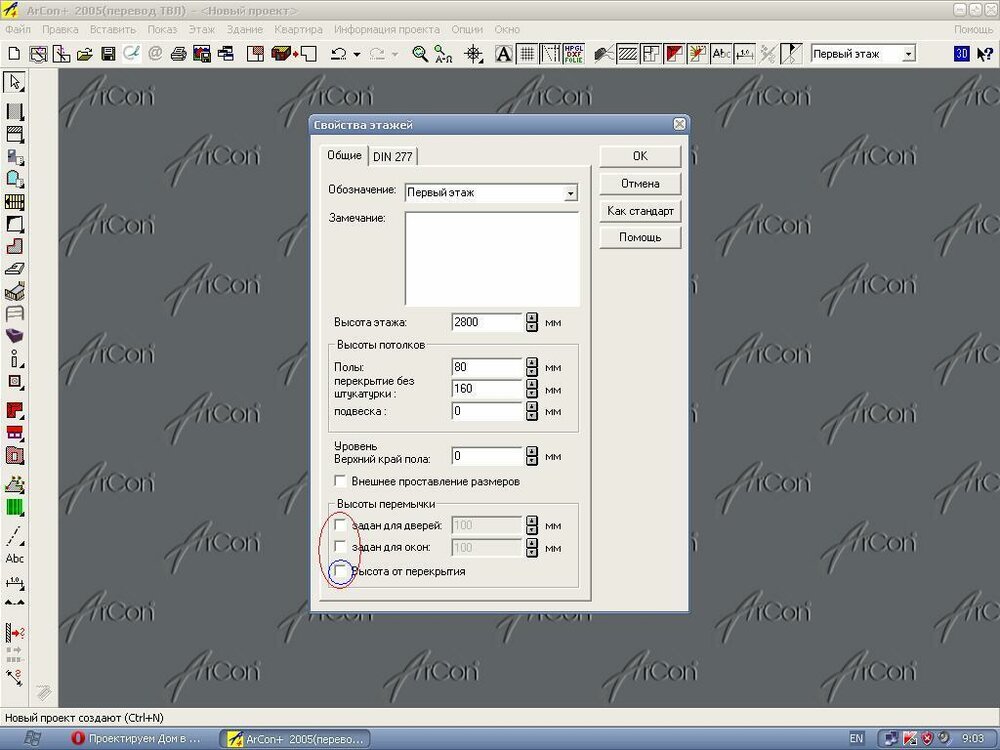This screenshot has height=750, width=1000.
Task: Check 'задан для окон' lintel height option
Action: click(x=341, y=547)
